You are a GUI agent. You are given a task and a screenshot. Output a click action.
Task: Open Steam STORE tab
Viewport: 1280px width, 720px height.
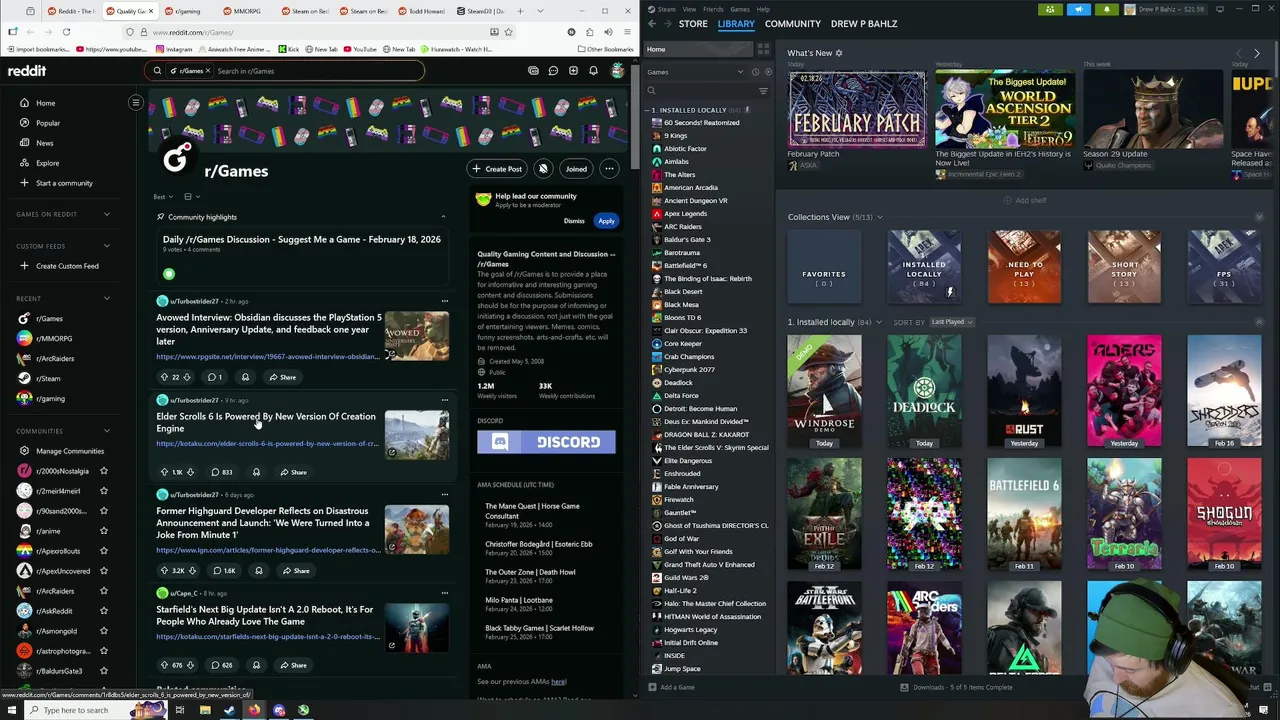[x=693, y=23]
